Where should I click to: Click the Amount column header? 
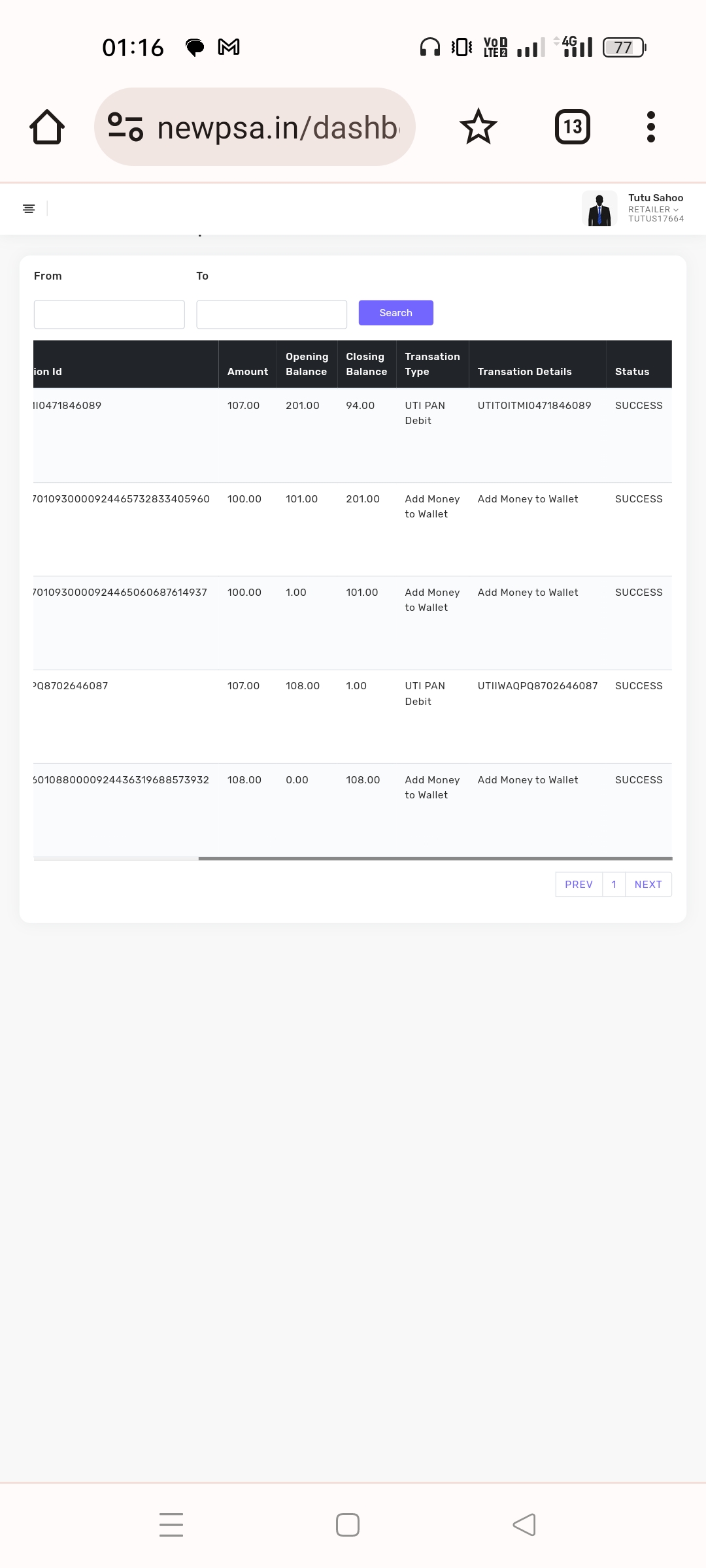click(248, 371)
